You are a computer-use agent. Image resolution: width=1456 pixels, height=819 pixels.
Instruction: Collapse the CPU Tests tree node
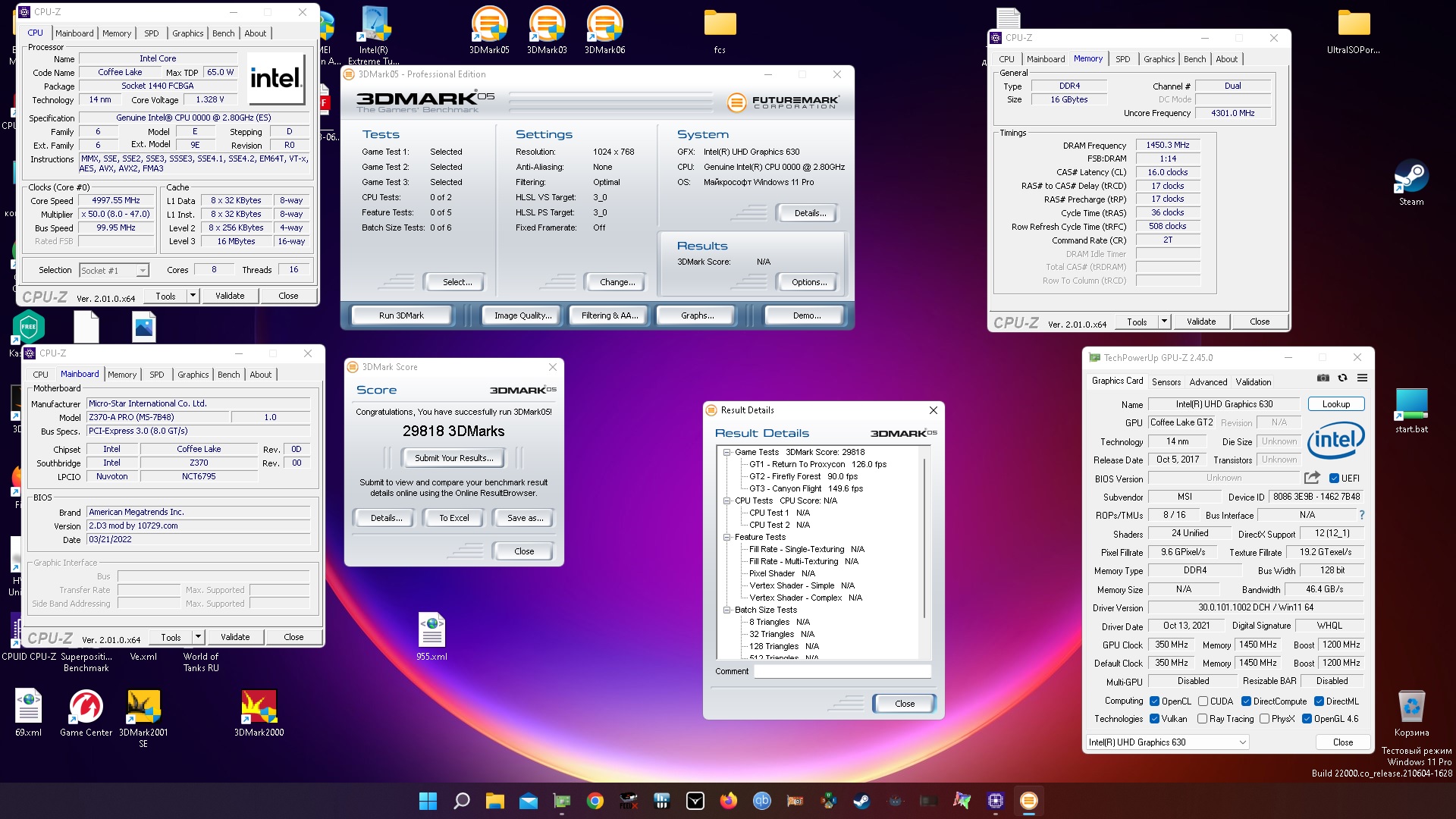pyautogui.click(x=726, y=500)
